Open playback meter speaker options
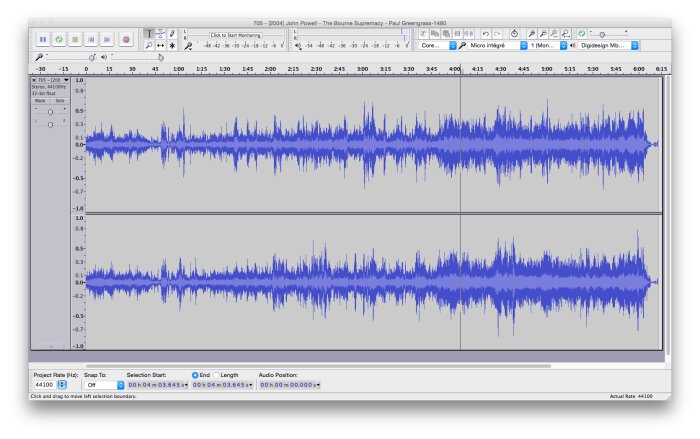700x439 pixels. (x=298, y=46)
